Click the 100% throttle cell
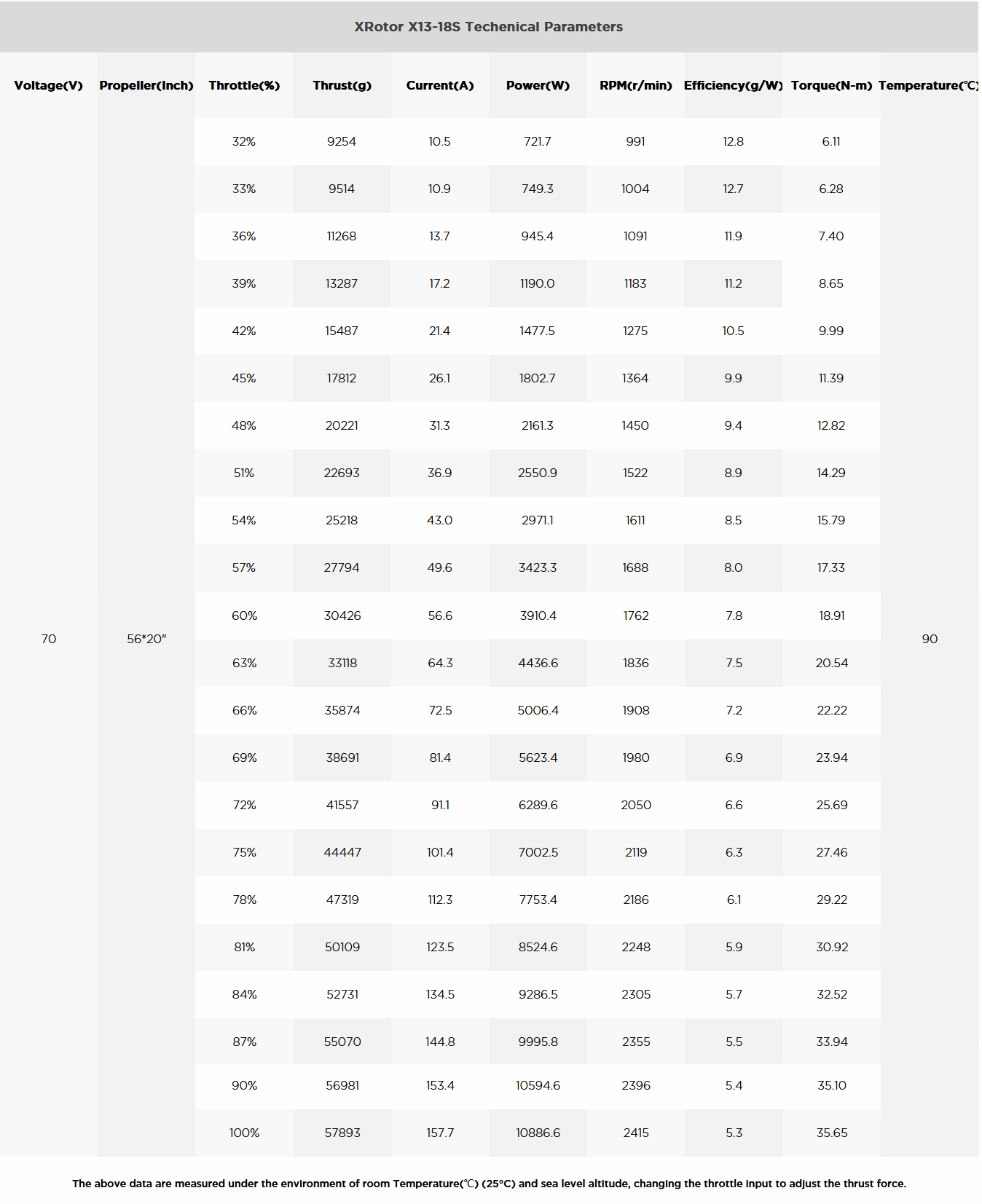Viewport: 982px width, 1204px height. tap(244, 1133)
